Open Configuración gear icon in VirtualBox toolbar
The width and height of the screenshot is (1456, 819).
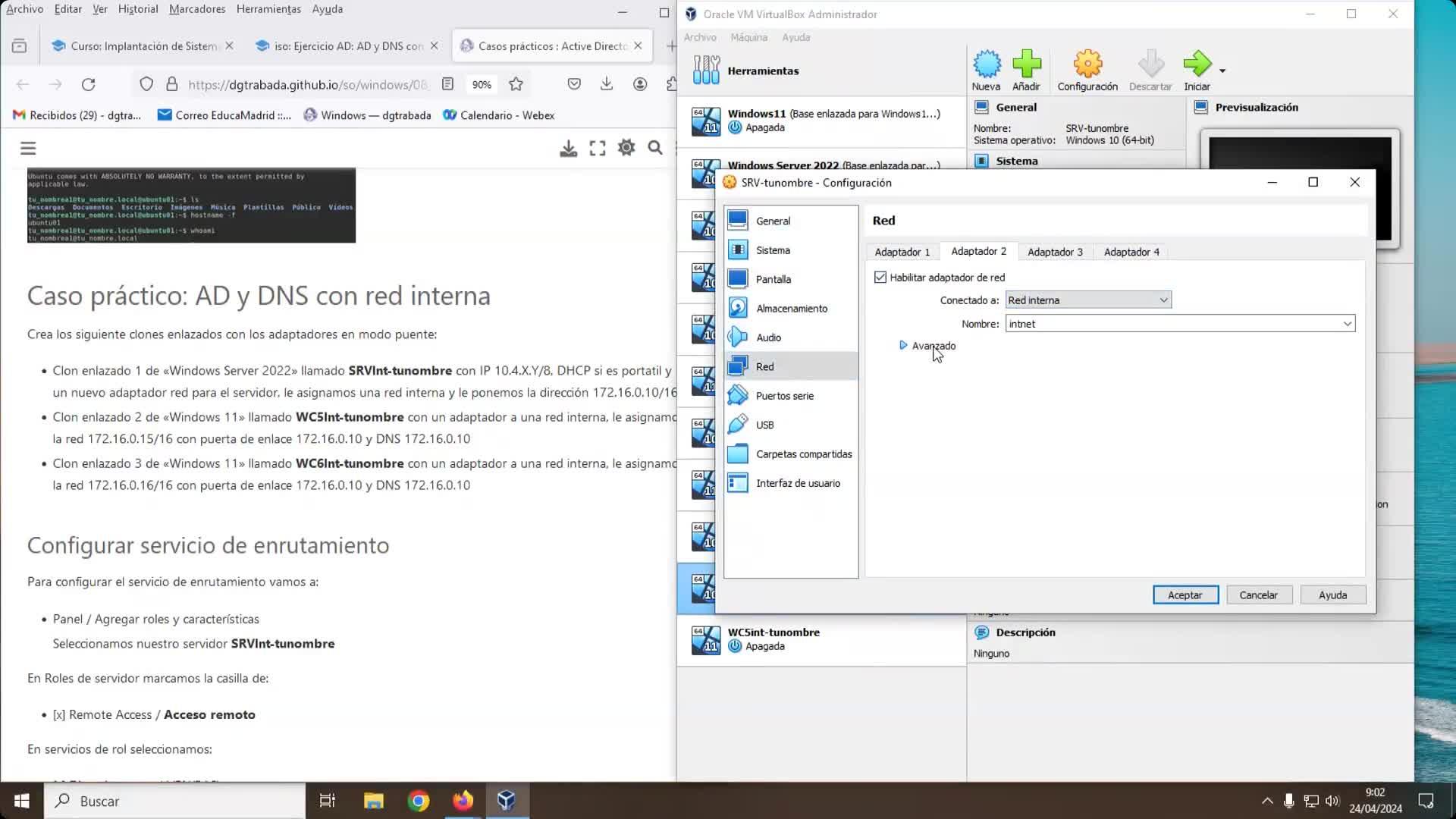[1087, 64]
